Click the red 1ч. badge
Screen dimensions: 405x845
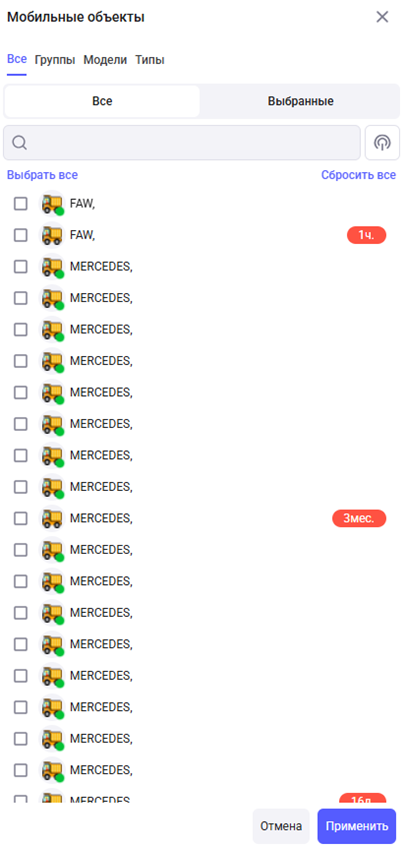point(366,235)
